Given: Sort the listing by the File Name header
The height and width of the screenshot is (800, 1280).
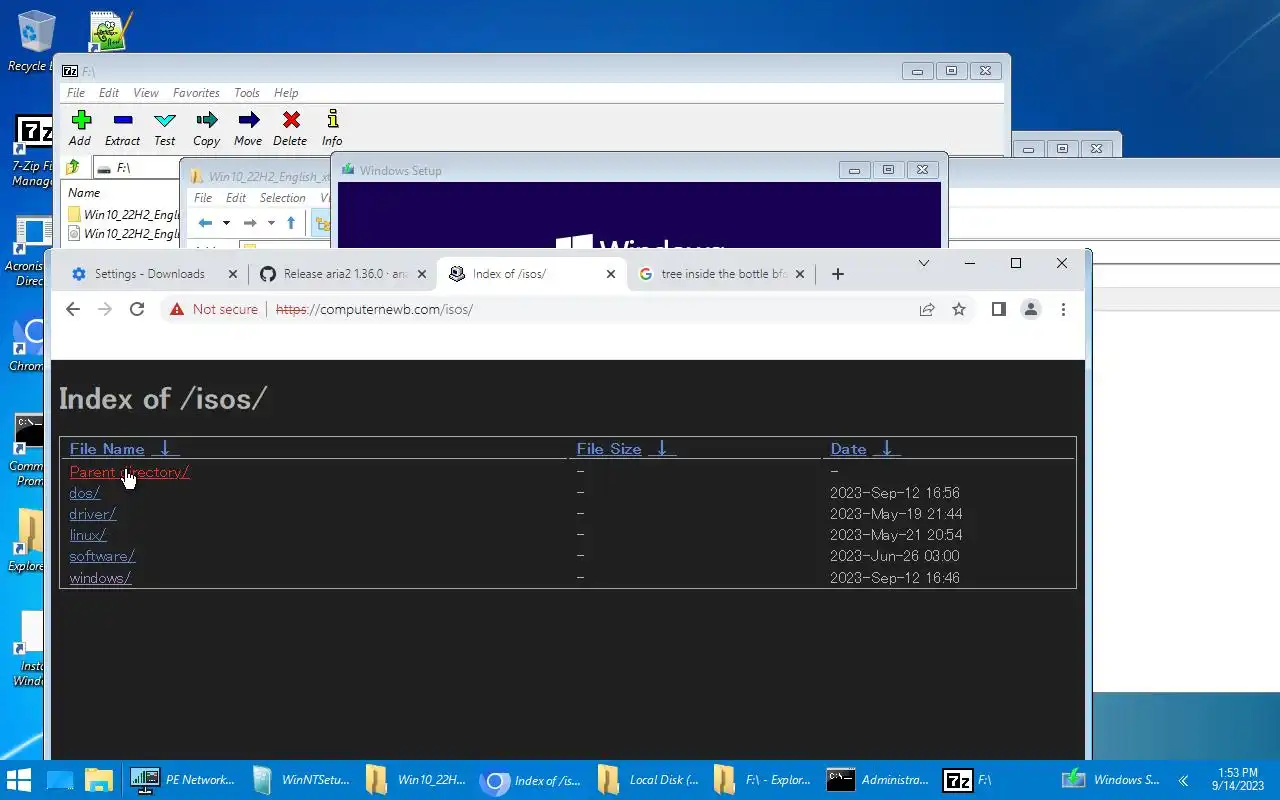Looking at the screenshot, I should (x=107, y=449).
